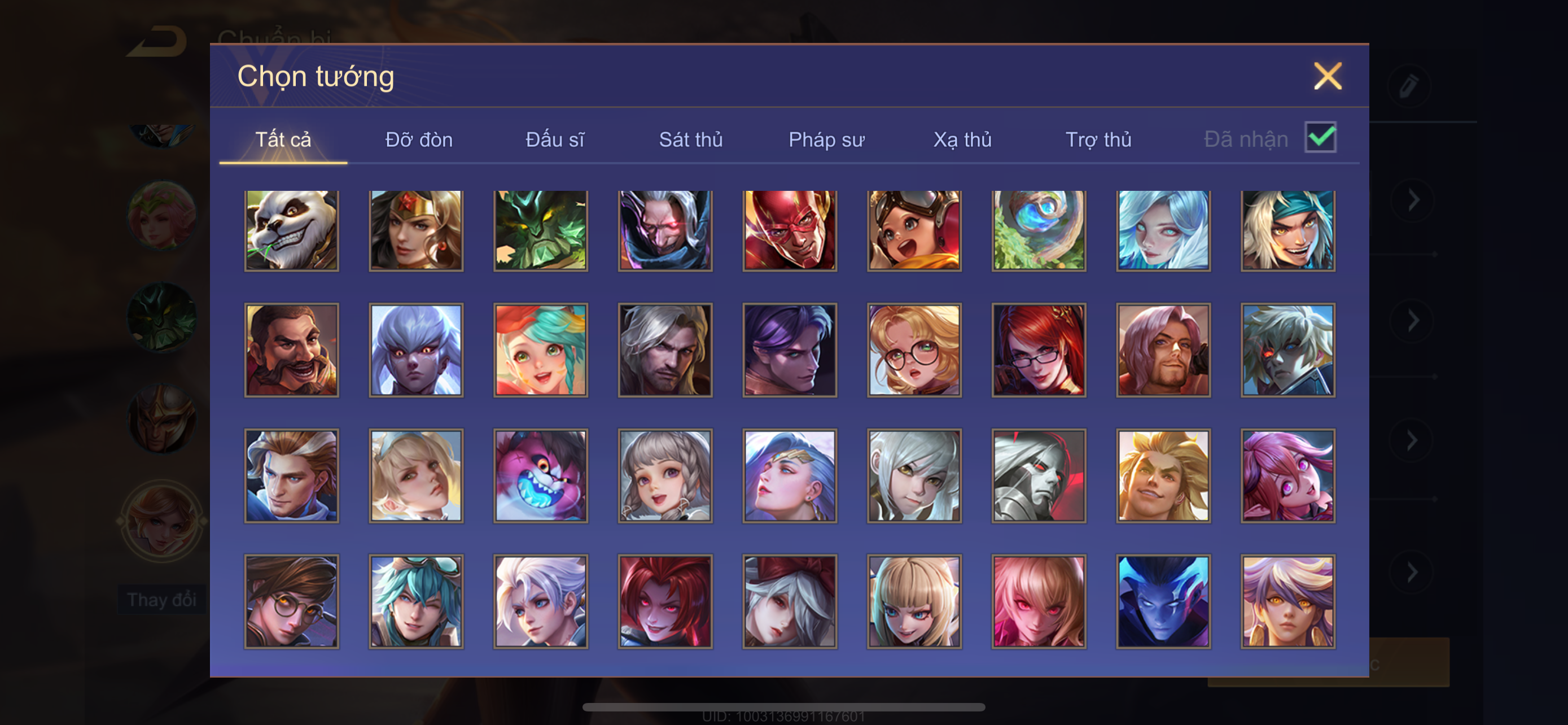Screen dimensions: 1568x725
Task: Open the Sát thủ tab
Action: (x=691, y=139)
